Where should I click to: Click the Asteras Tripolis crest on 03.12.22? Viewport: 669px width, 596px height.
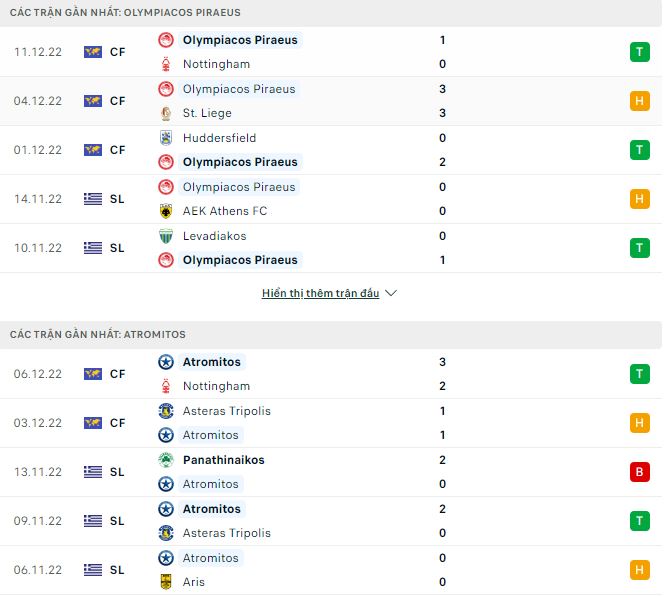click(x=166, y=411)
